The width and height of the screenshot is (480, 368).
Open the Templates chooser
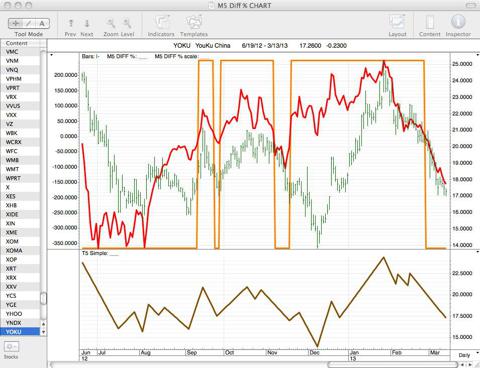[x=194, y=22]
